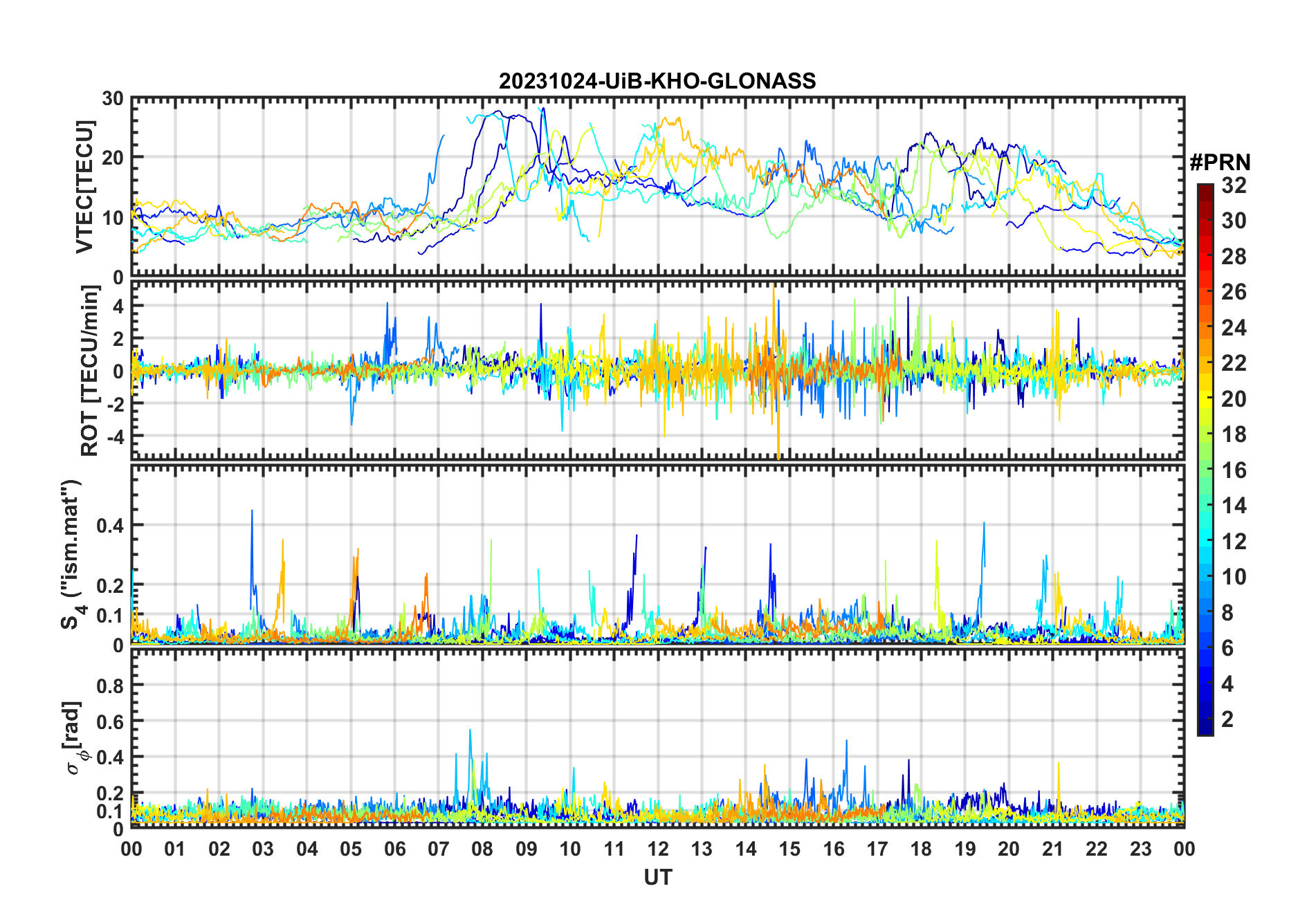Click UT axis hour label 01
This screenshot has width=1316, height=920.
point(176,849)
